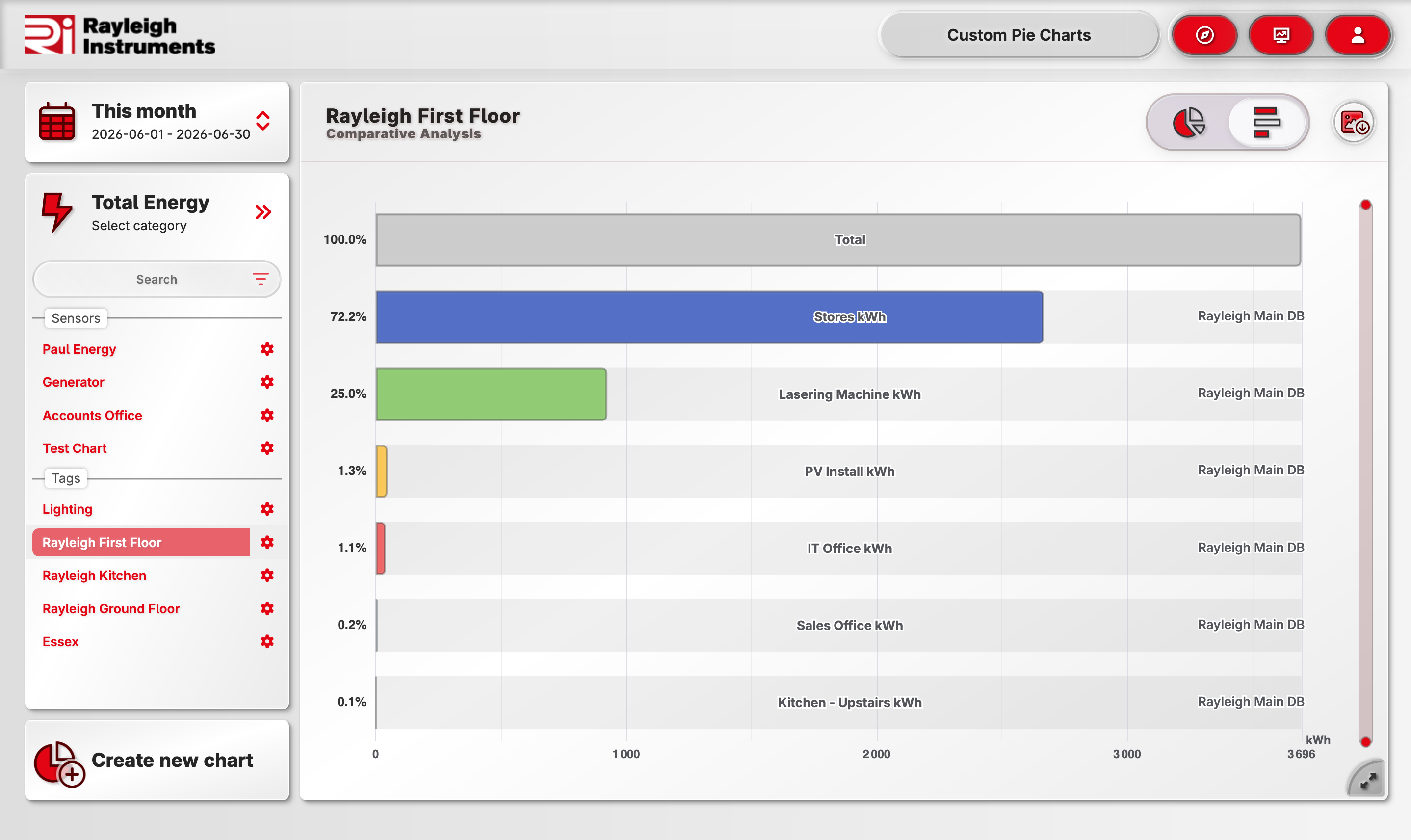The width and height of the screenshot is (1411, 840).
Task: Expand Total Energy category selector
Action: [263, 212]
